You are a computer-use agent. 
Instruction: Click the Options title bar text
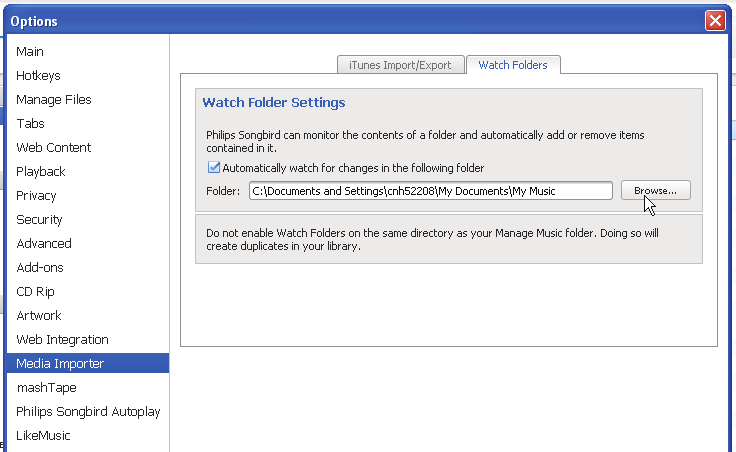(x=34, y=22)
